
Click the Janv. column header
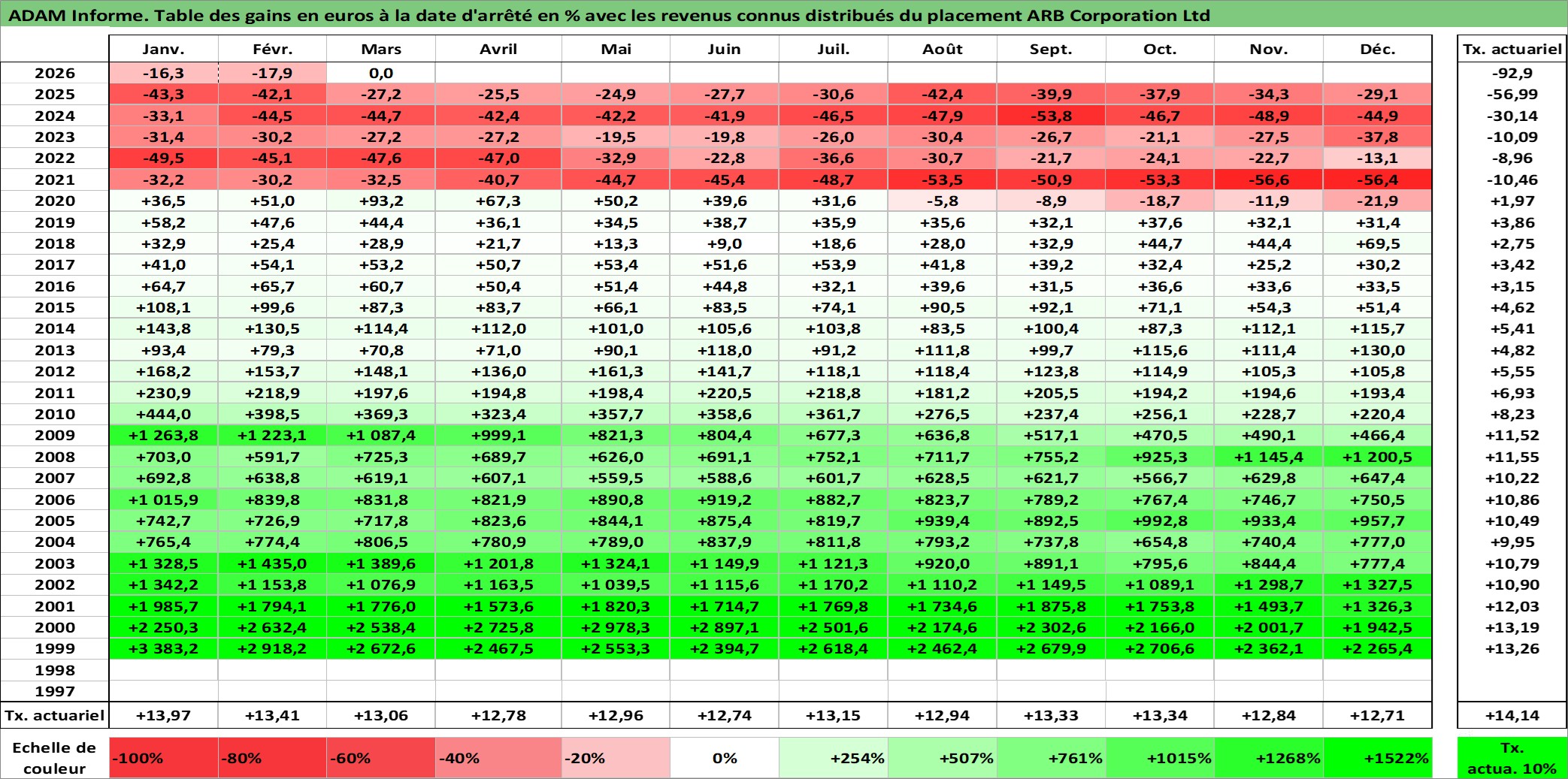pyautogui.click(x=163, y=49)
